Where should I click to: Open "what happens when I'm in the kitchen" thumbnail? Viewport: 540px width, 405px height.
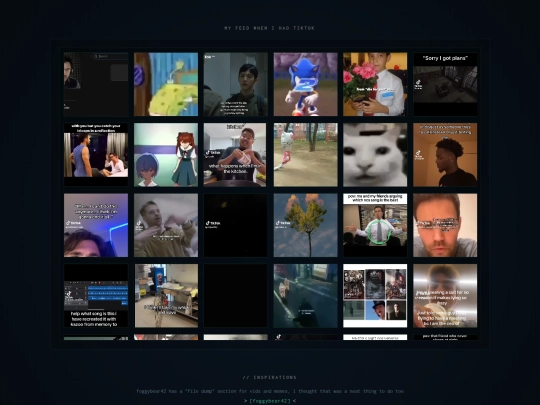tap(236, 155)
